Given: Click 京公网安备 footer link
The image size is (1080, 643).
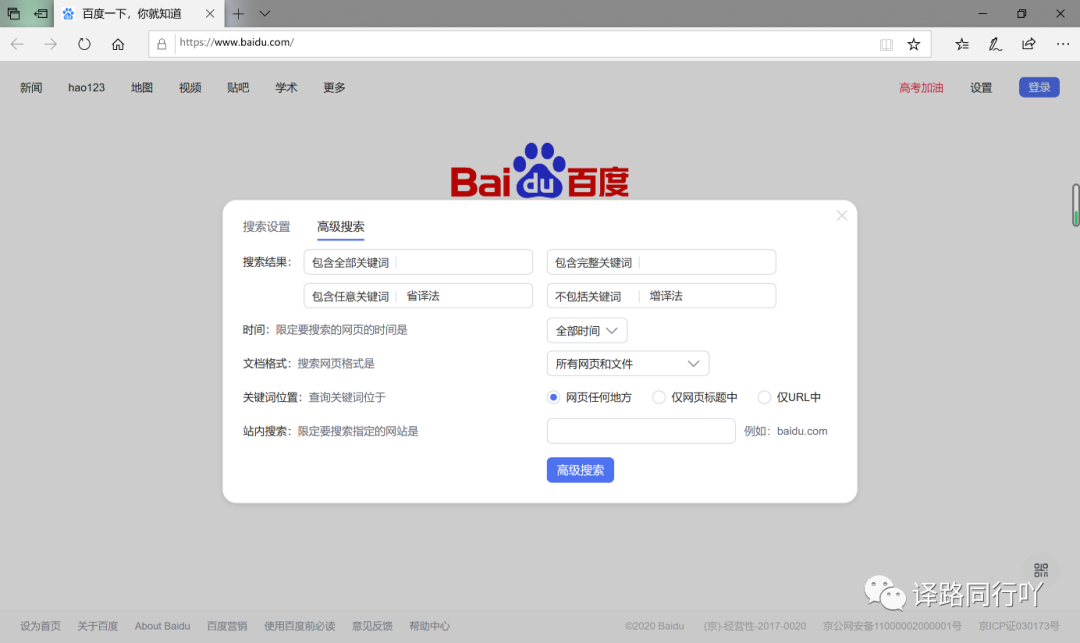Looking at the screenshot, I should tap(892, 626).
